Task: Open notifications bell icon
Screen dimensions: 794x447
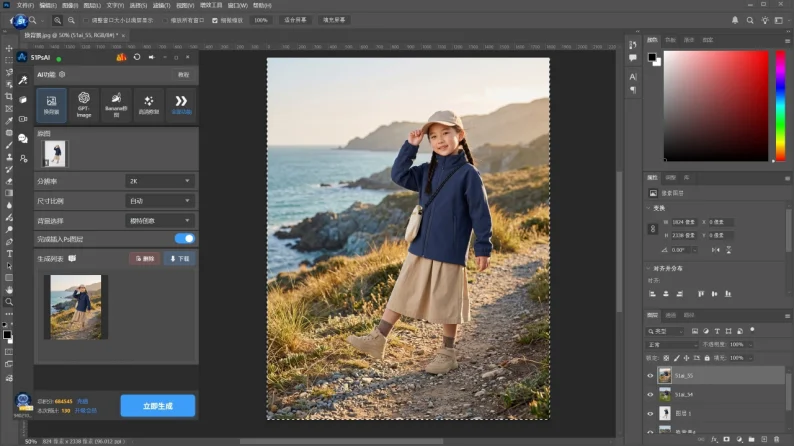Action: coord(735,20)
